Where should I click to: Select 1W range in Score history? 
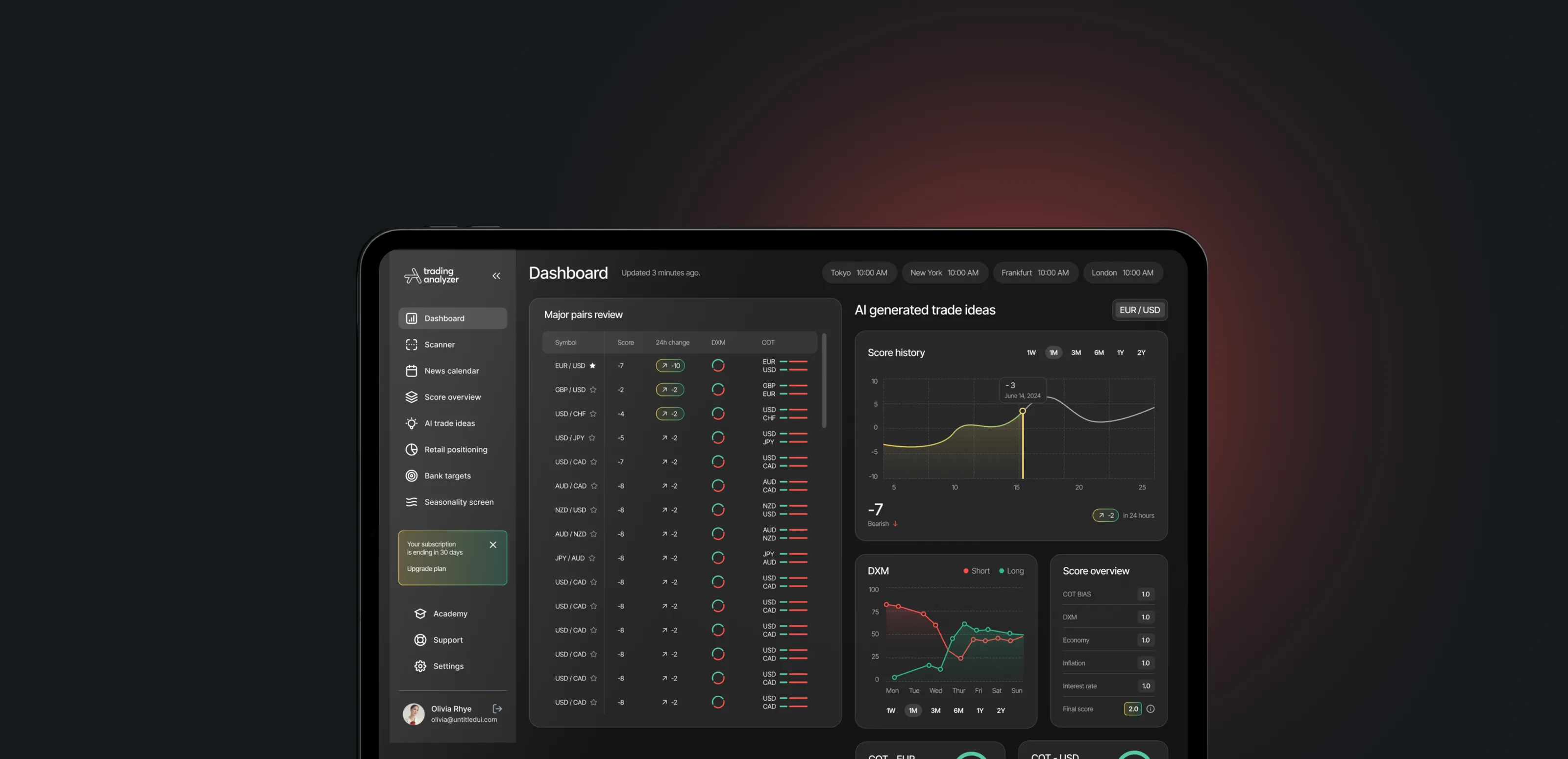point(1031,352)
